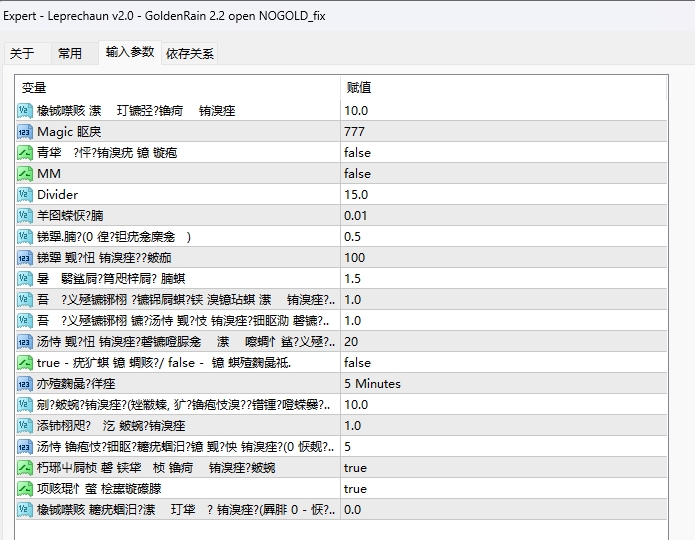Click the icon in the 0.5 value row
The width and height of the screenshot is (695, 540).
25,237
